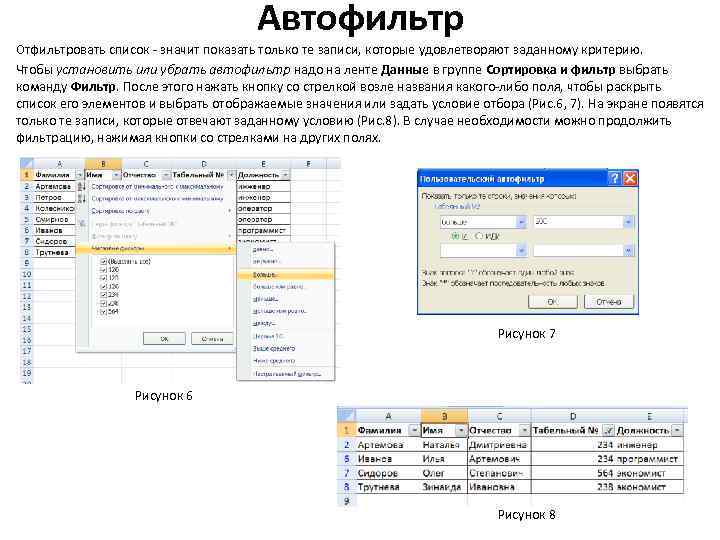
Task: Click OK in the custom autofilter dialog
Action: 553,302
